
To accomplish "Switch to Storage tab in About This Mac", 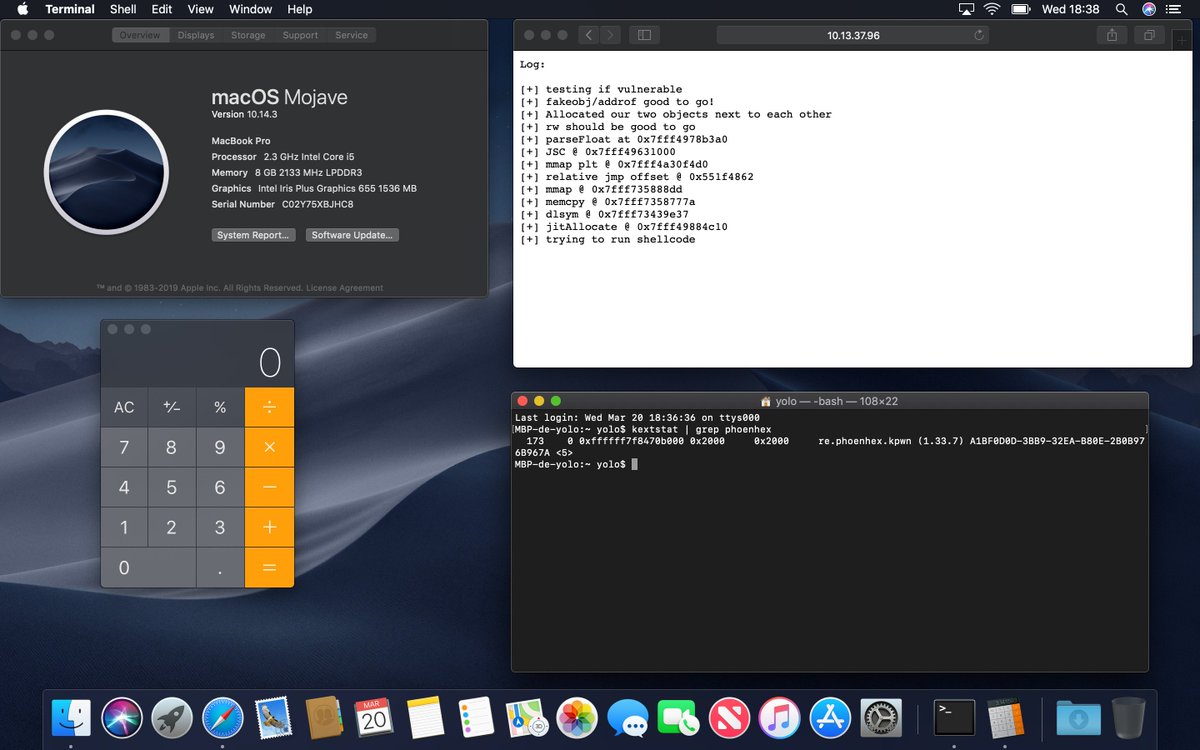I will click(248, 35).
